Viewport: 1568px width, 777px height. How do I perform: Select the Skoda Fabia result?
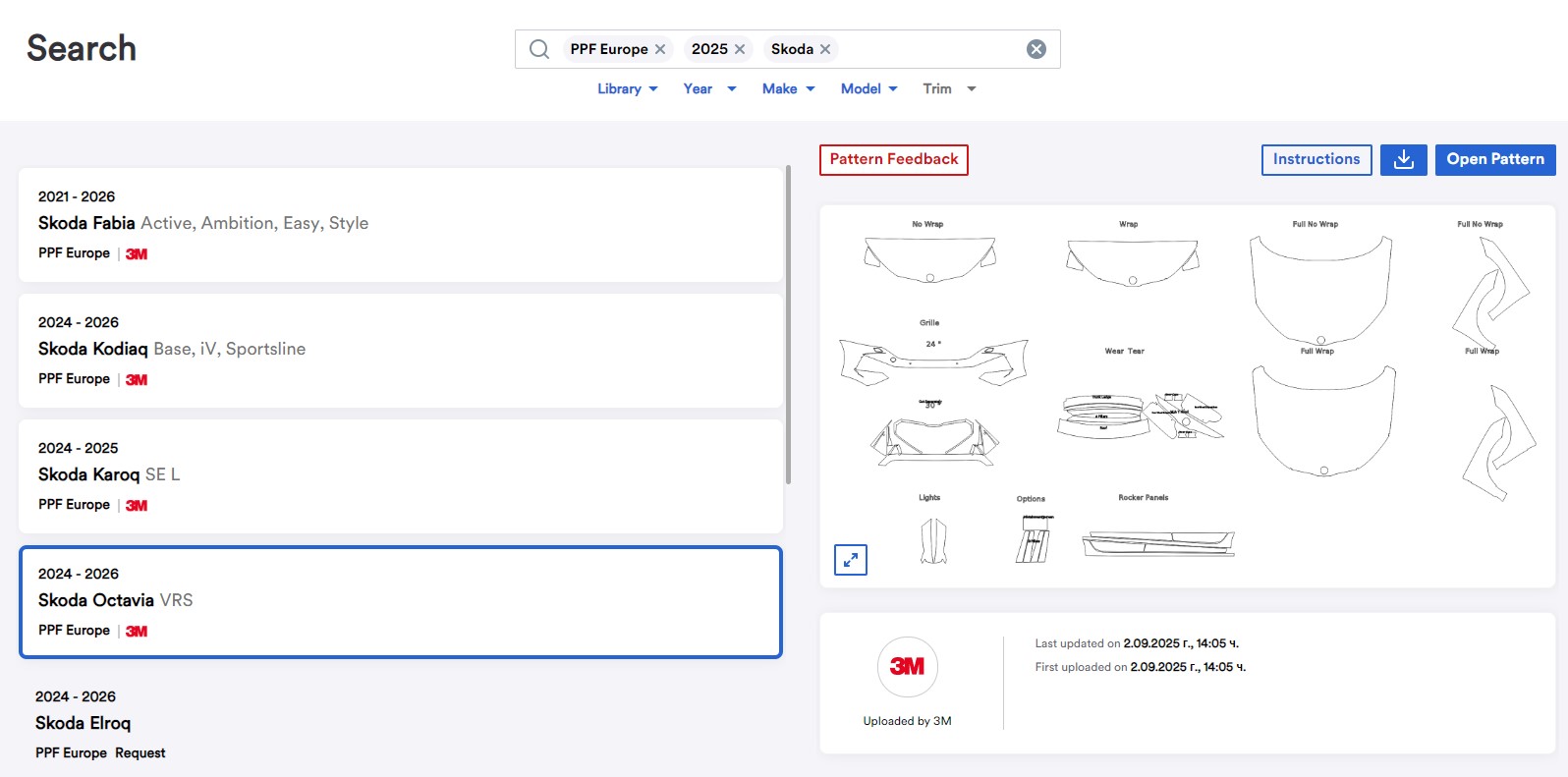tap(401, 224)
